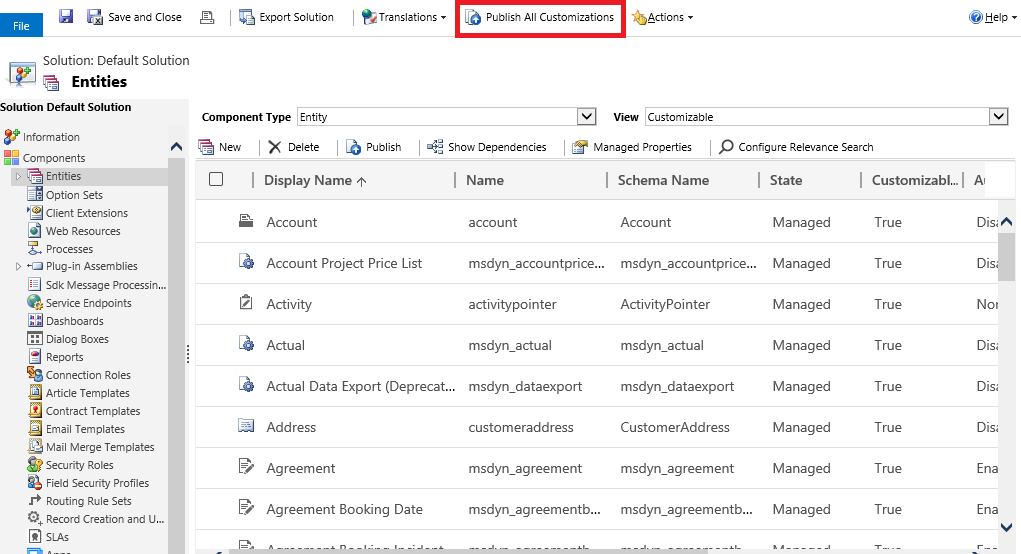Image resolution: width=1021 pixels, height=554 pixels.
Task: Sort by State column header
Action: [x=786, y=180]
